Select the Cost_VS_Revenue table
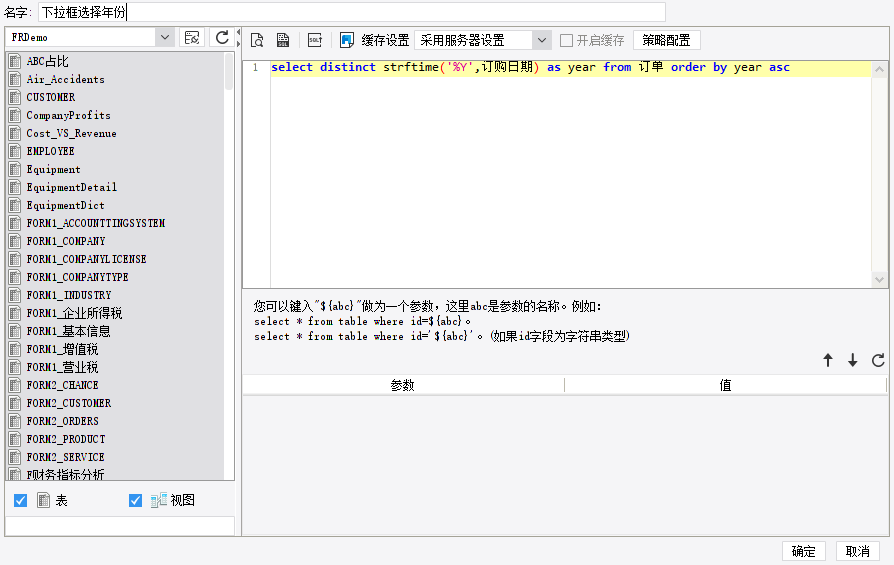The image size is (894, 565). 71,133
